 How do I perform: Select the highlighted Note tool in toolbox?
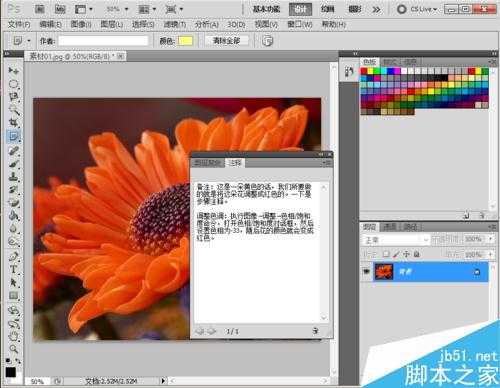pyautogui.click(x=13, y=136)
